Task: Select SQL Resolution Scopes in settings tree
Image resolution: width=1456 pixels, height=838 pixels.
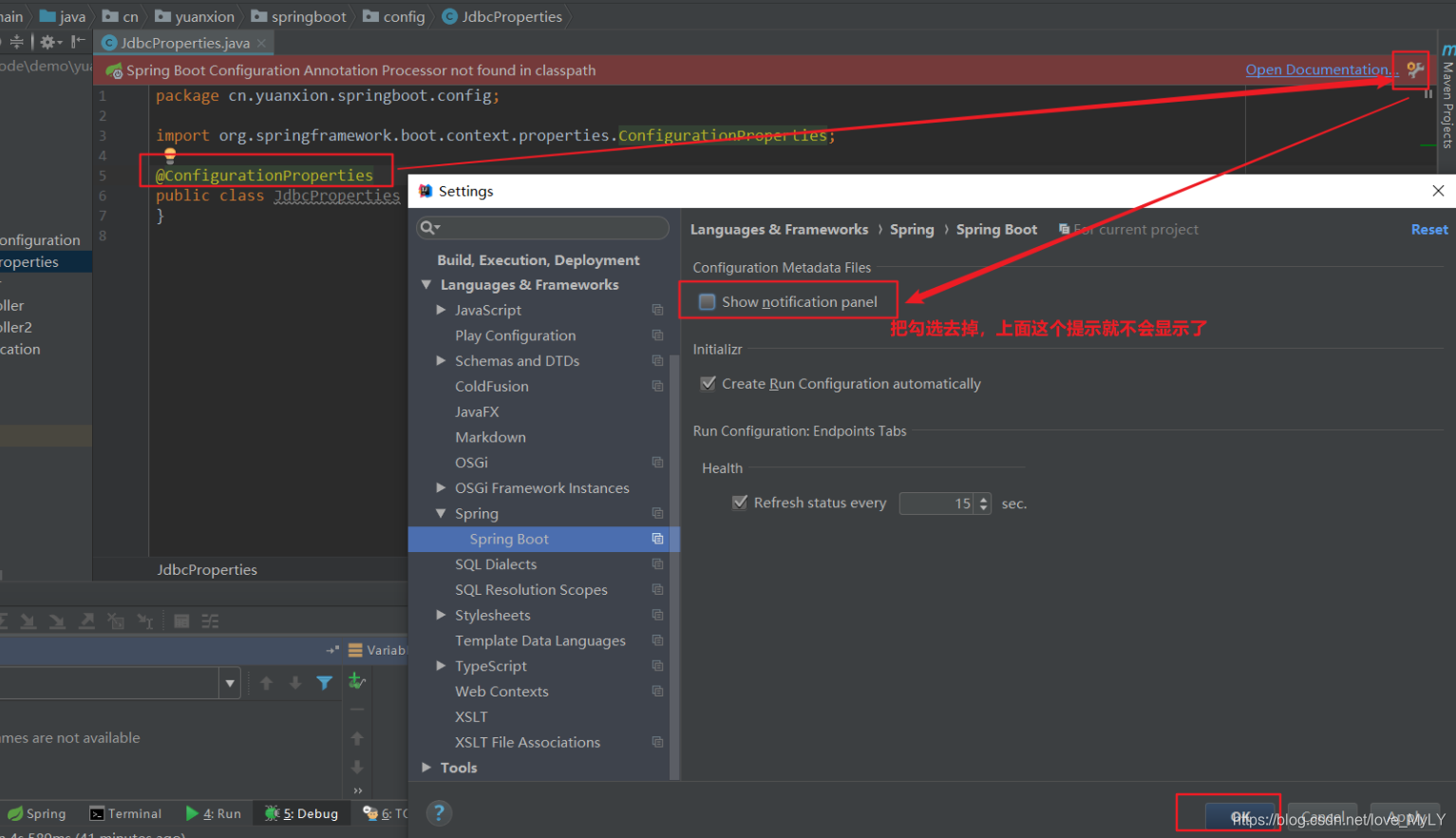Action: [531, 590]
